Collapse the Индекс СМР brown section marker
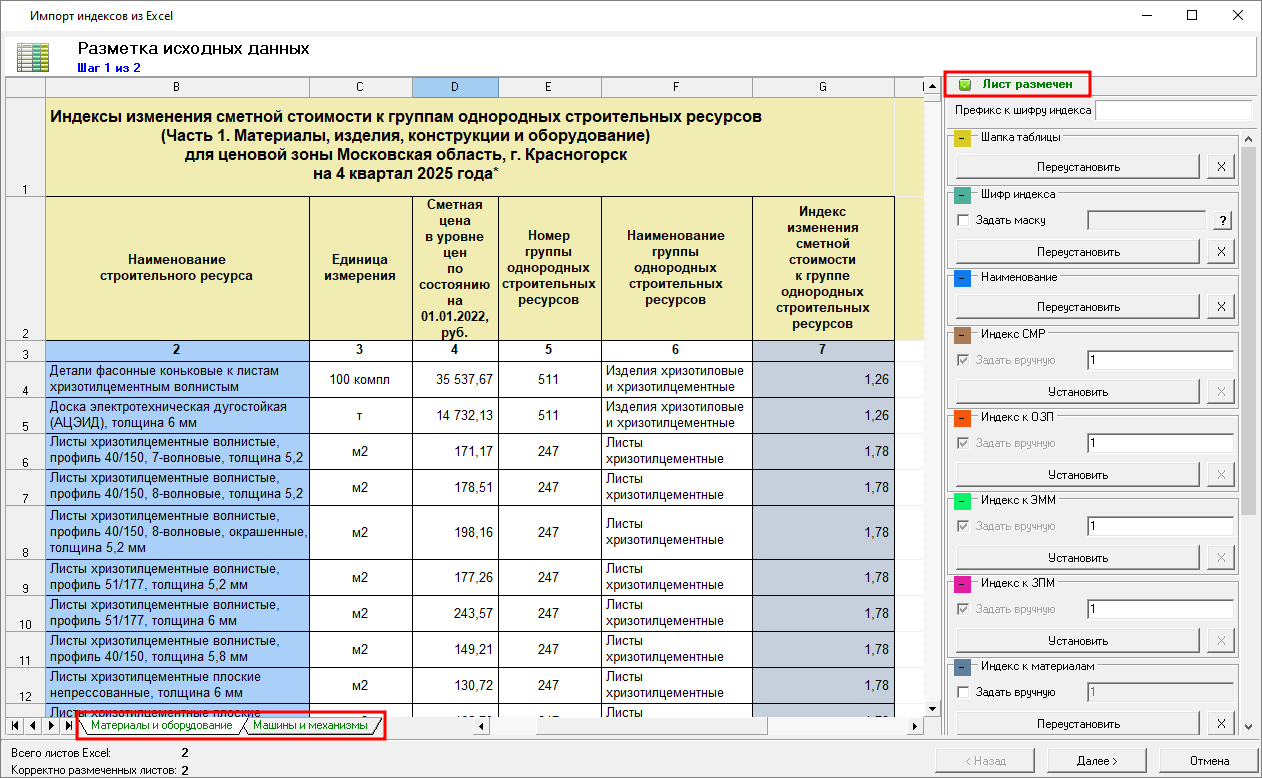This screenshot has height=778, width=1262. coord(963,334)
